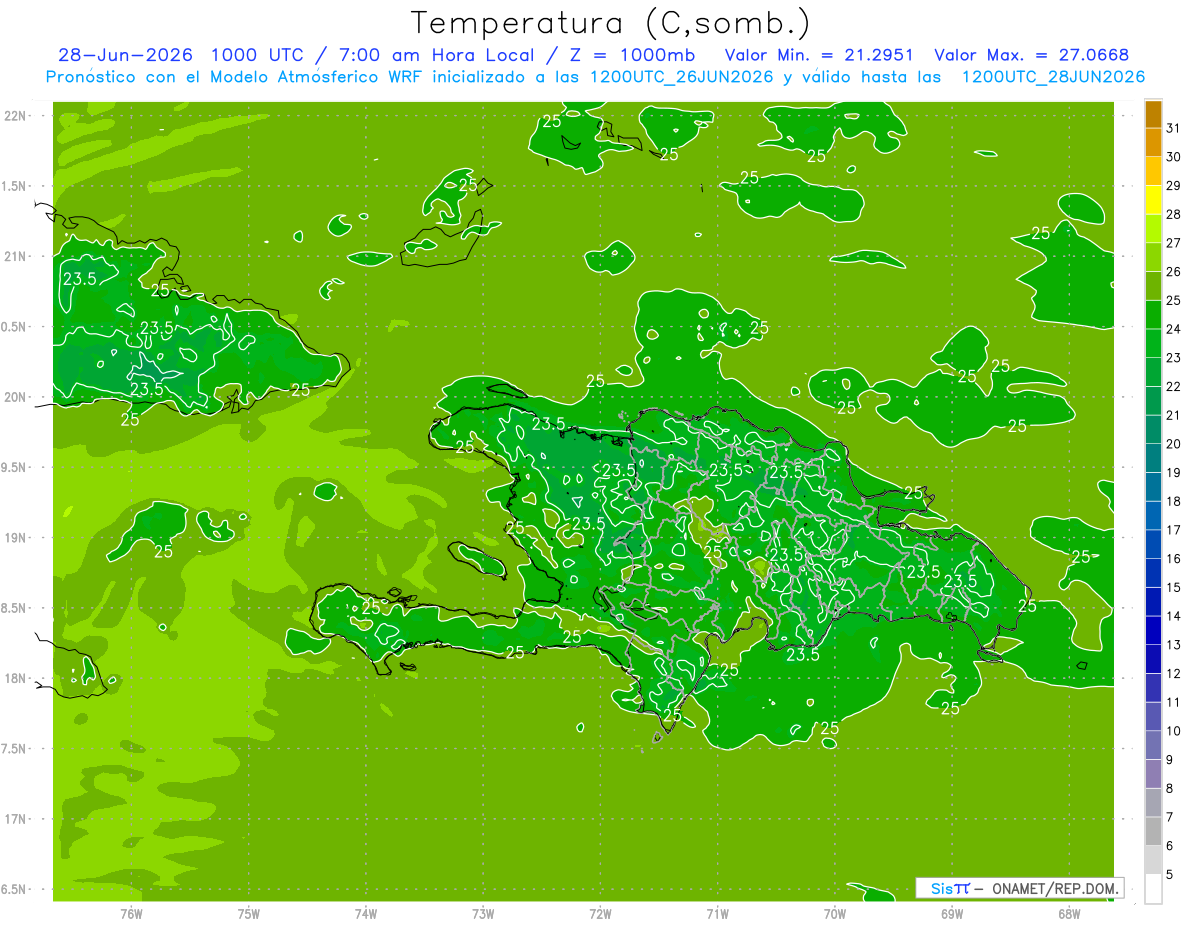1200x927 pixels.
Task: Click the '18N' latitude axis label
Action: 15,678
